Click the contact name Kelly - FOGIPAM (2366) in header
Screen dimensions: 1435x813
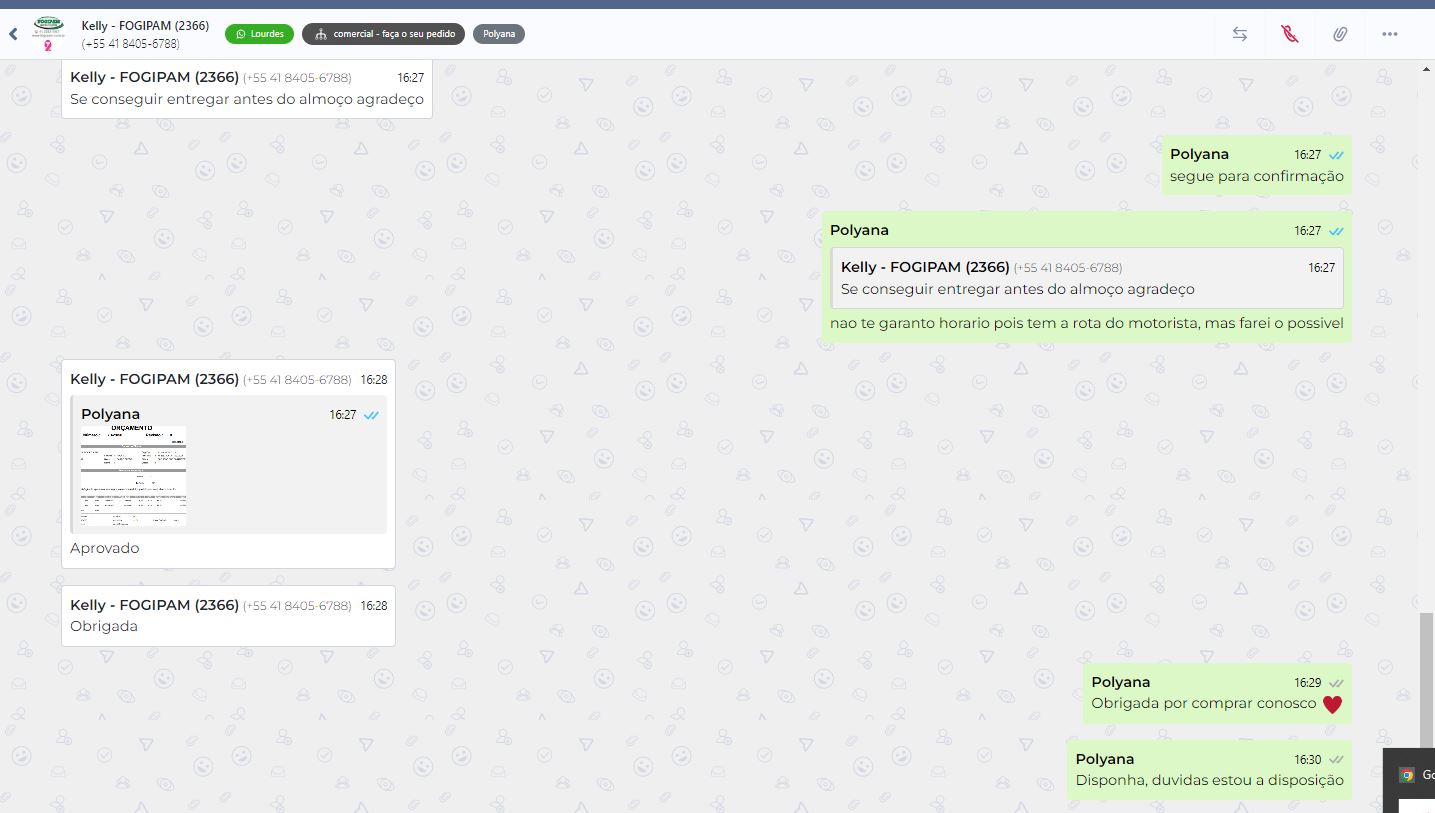coord(145,26)
